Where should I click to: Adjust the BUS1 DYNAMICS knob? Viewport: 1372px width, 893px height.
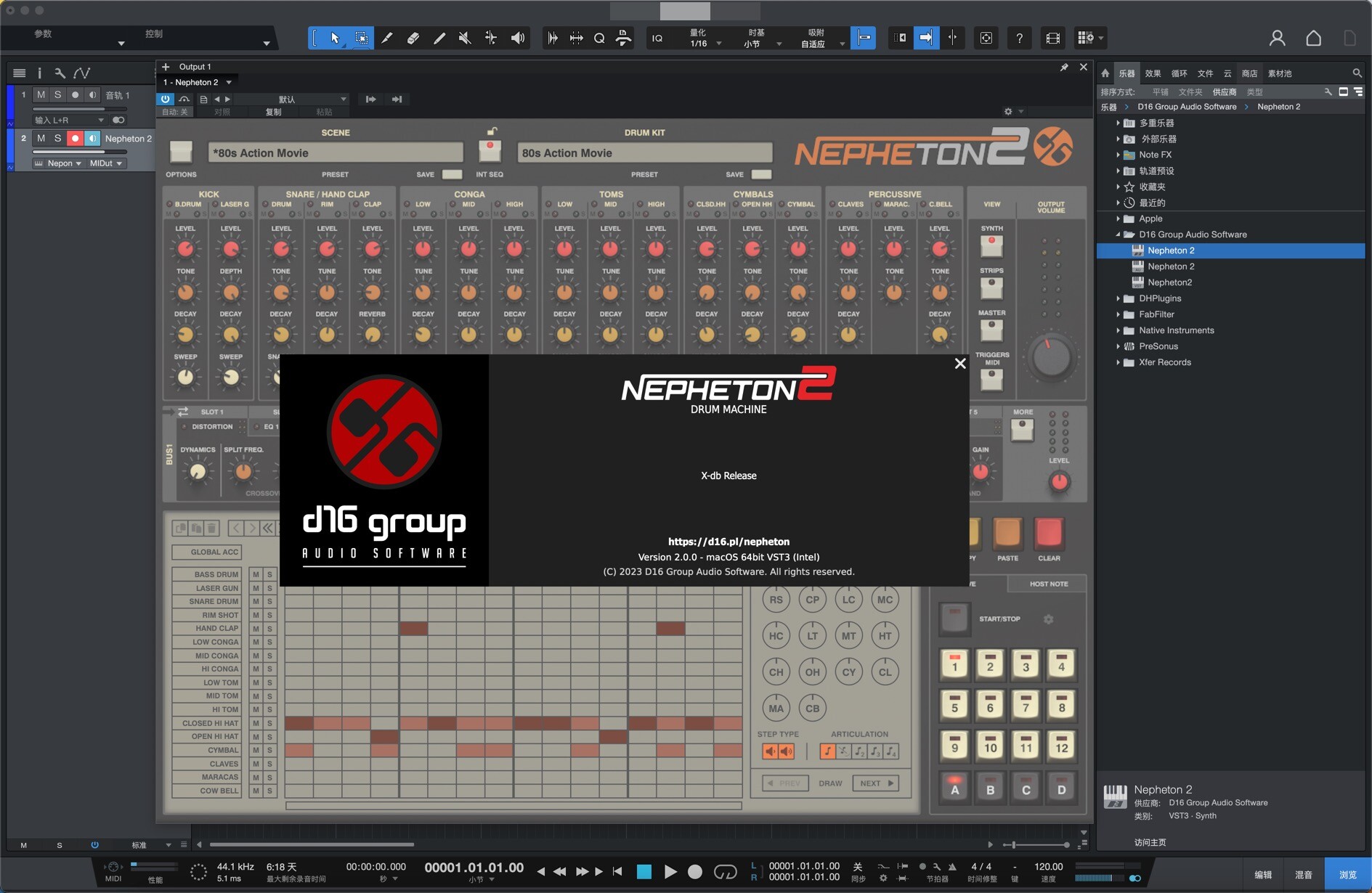197,471
